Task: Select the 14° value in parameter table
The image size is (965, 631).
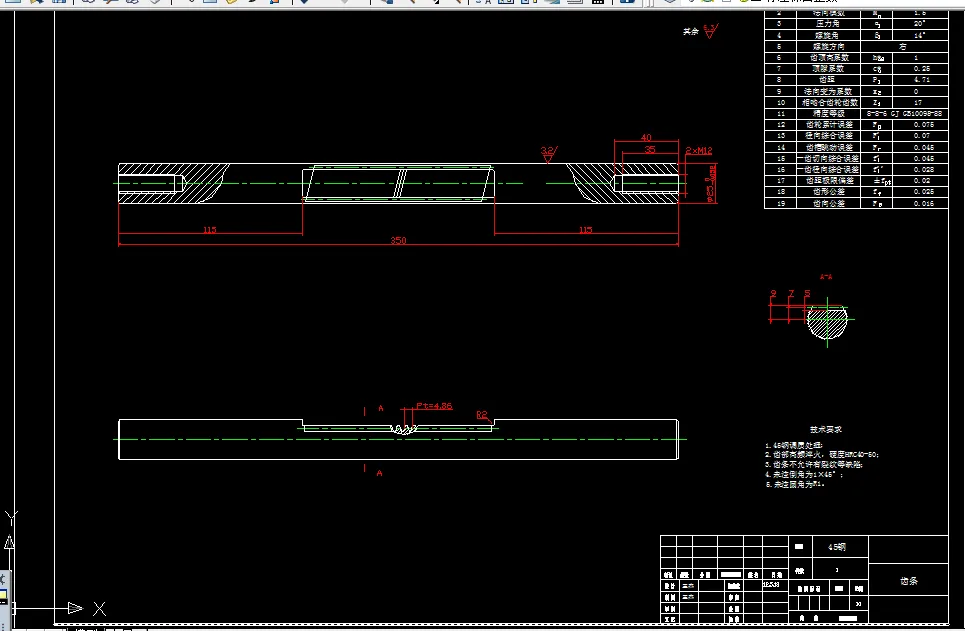Action: (919, 35)
